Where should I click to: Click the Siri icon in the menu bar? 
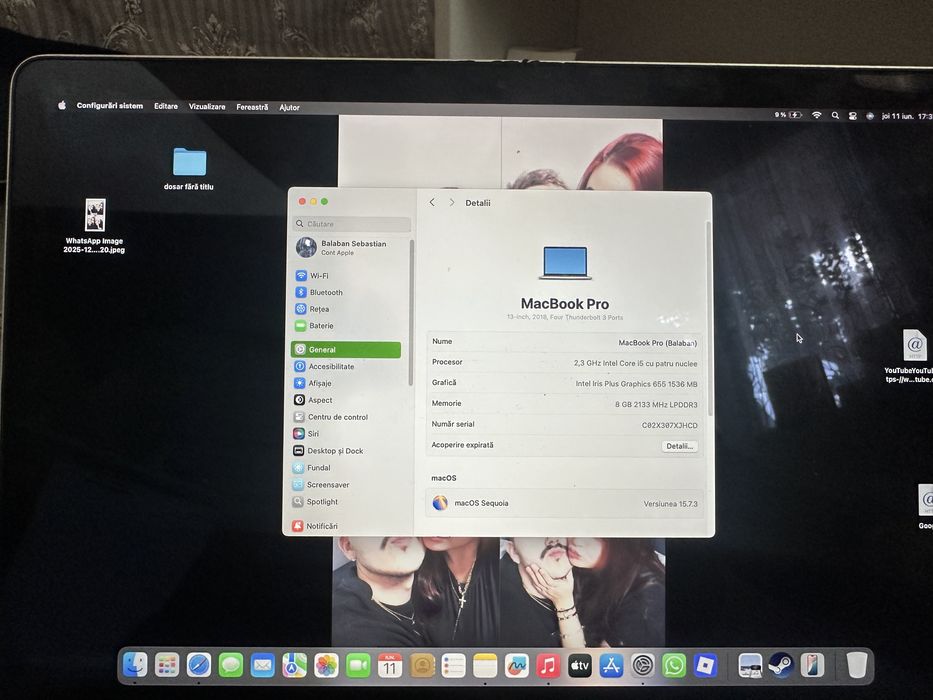(x=870, y=116)
